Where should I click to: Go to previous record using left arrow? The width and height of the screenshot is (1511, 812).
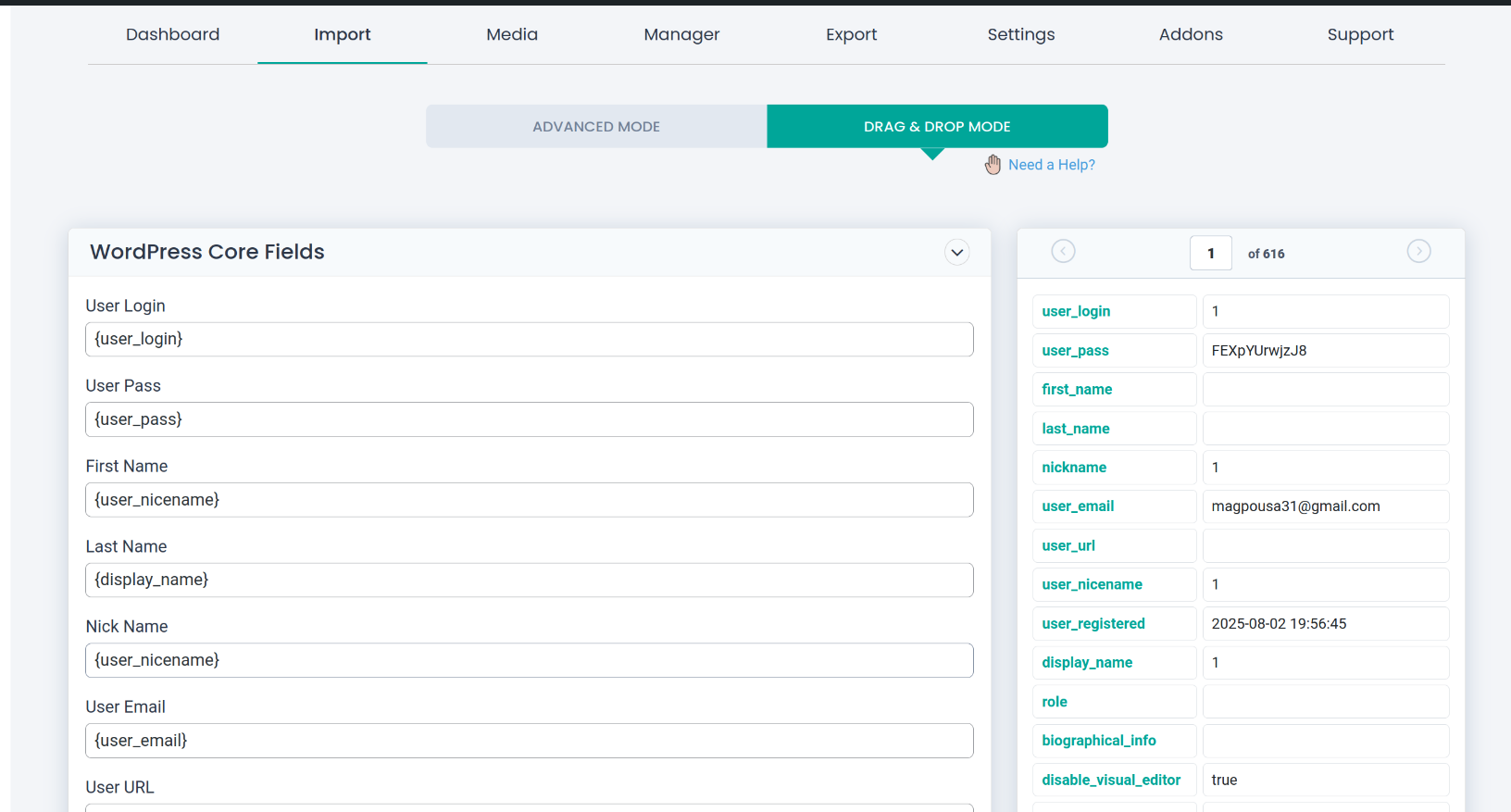point(1063,251)
